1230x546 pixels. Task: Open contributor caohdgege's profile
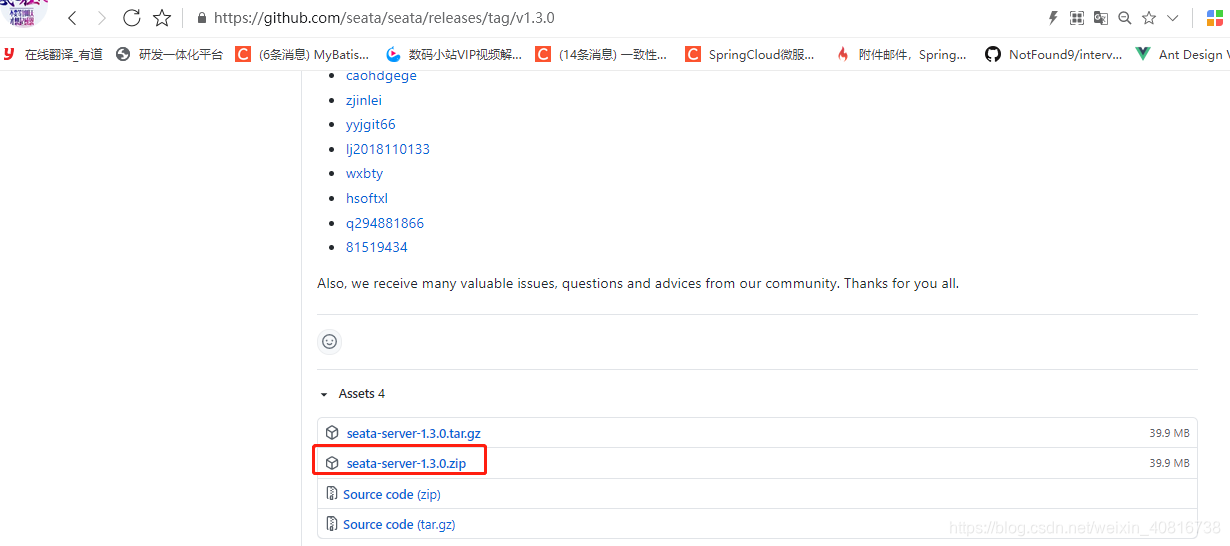(x=381, y=76)
